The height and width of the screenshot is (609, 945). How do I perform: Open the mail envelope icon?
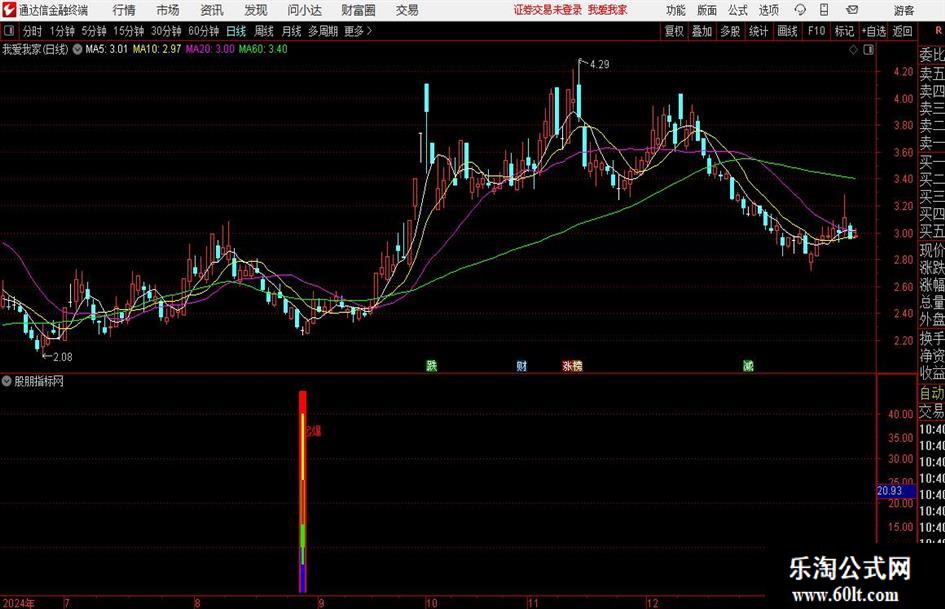(x=852, y=10)
